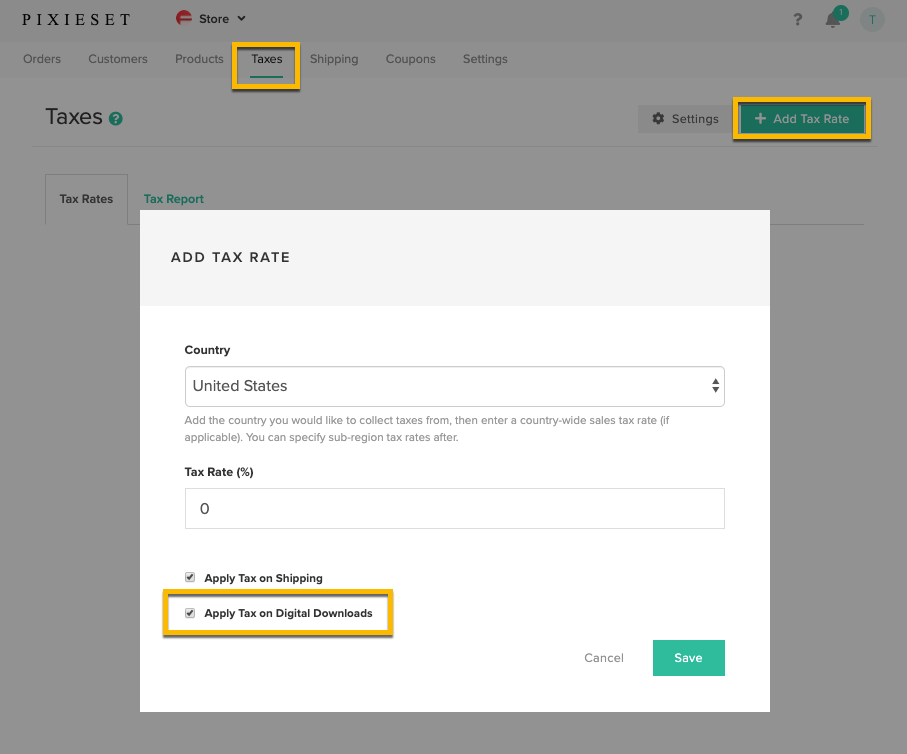Click the PIXIESET logo

76,20
